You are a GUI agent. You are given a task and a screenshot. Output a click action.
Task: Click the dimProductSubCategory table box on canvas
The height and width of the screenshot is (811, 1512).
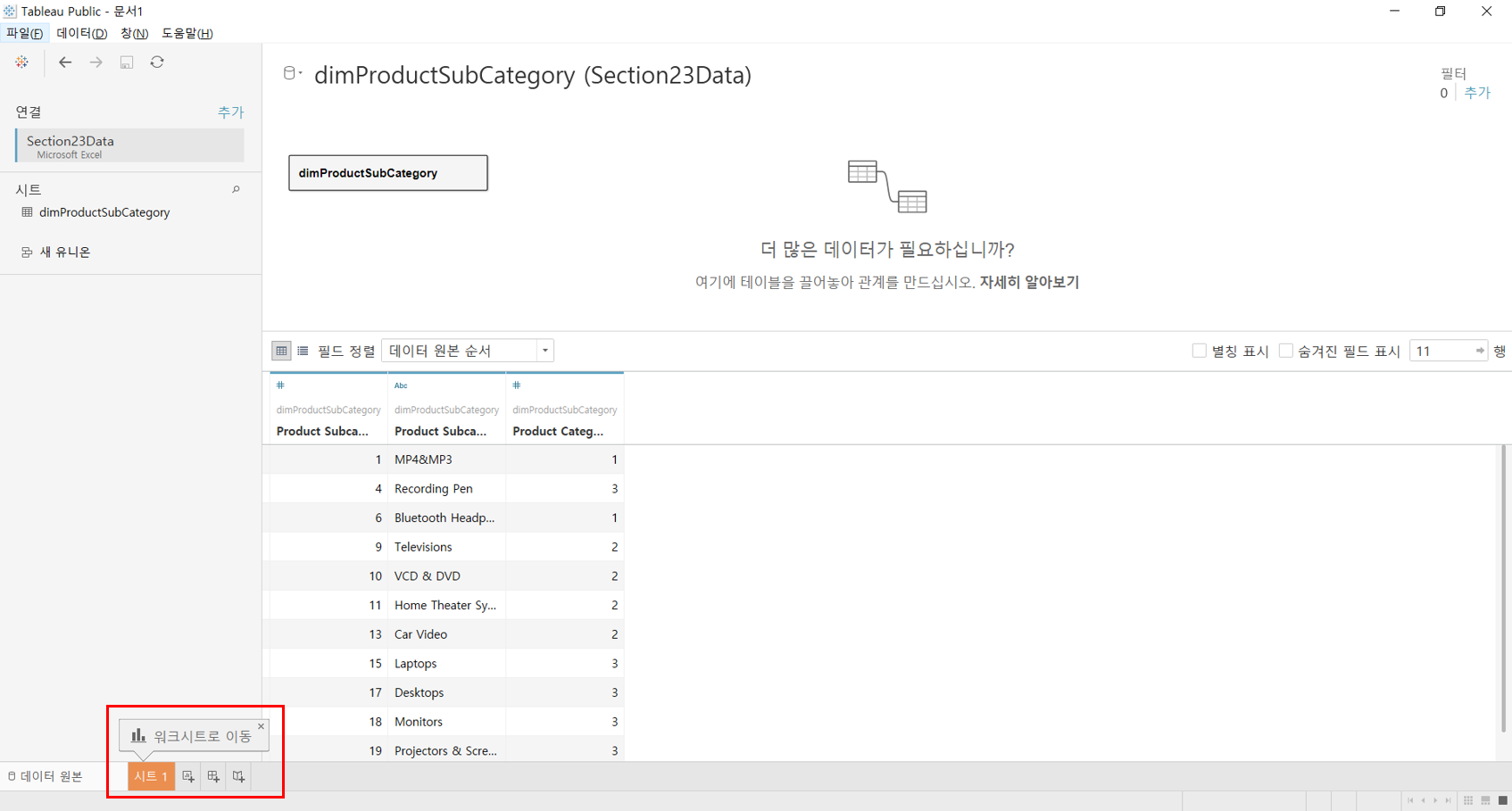[388, 173]
